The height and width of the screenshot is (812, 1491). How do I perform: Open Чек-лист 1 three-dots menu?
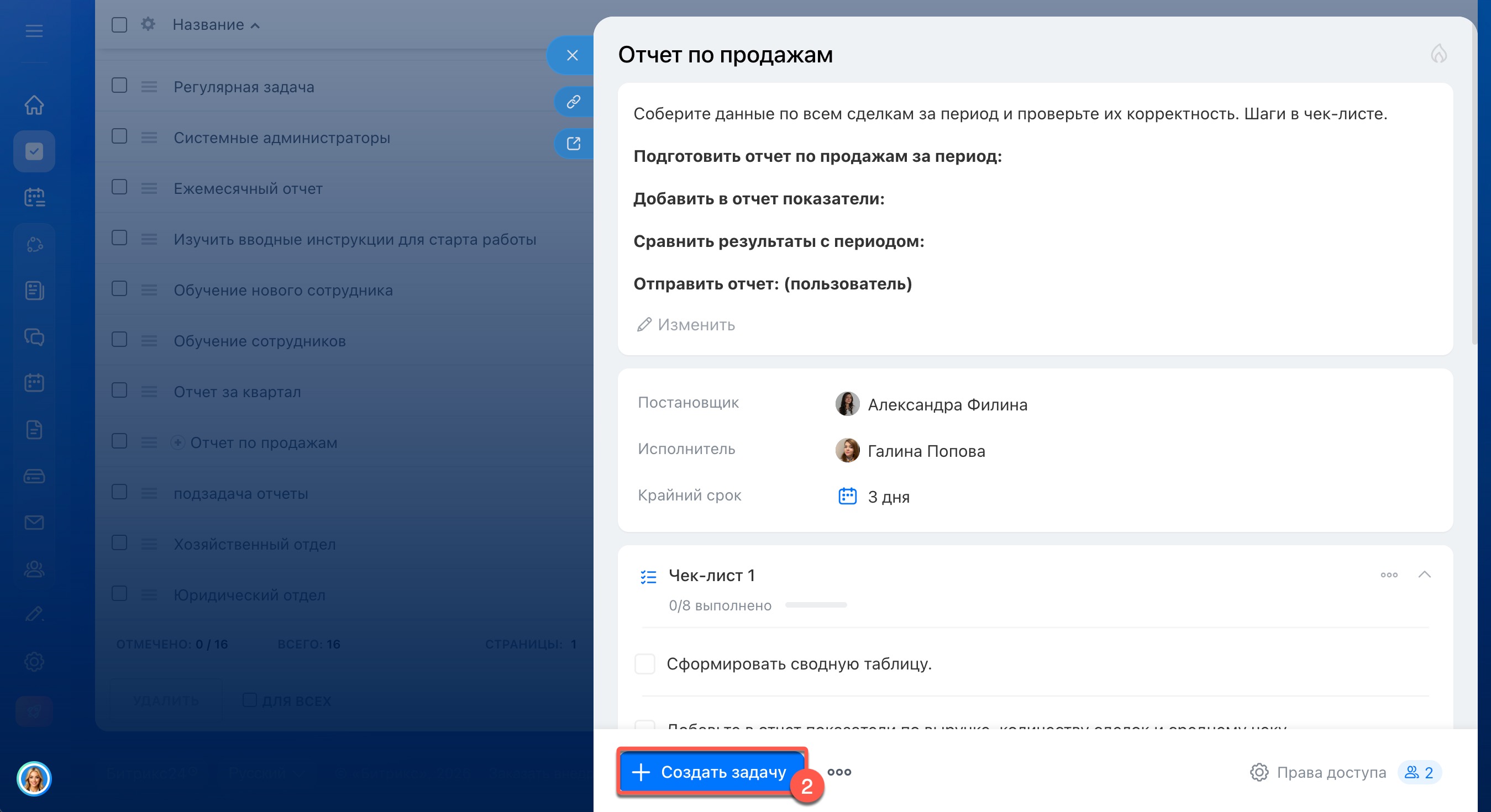[x=1389, y=574]
